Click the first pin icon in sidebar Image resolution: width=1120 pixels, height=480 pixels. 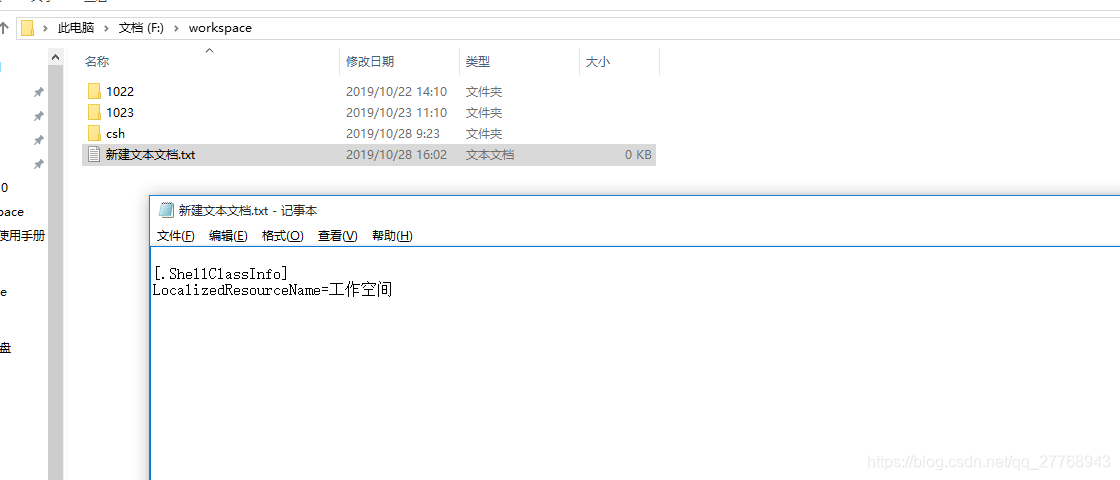[x=39, y=92]
